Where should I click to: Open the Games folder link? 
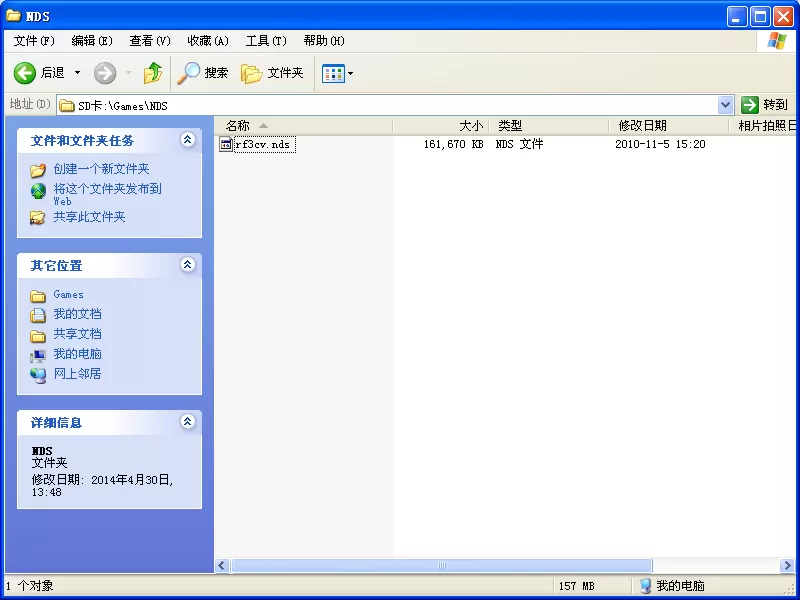tap(68, 294)
